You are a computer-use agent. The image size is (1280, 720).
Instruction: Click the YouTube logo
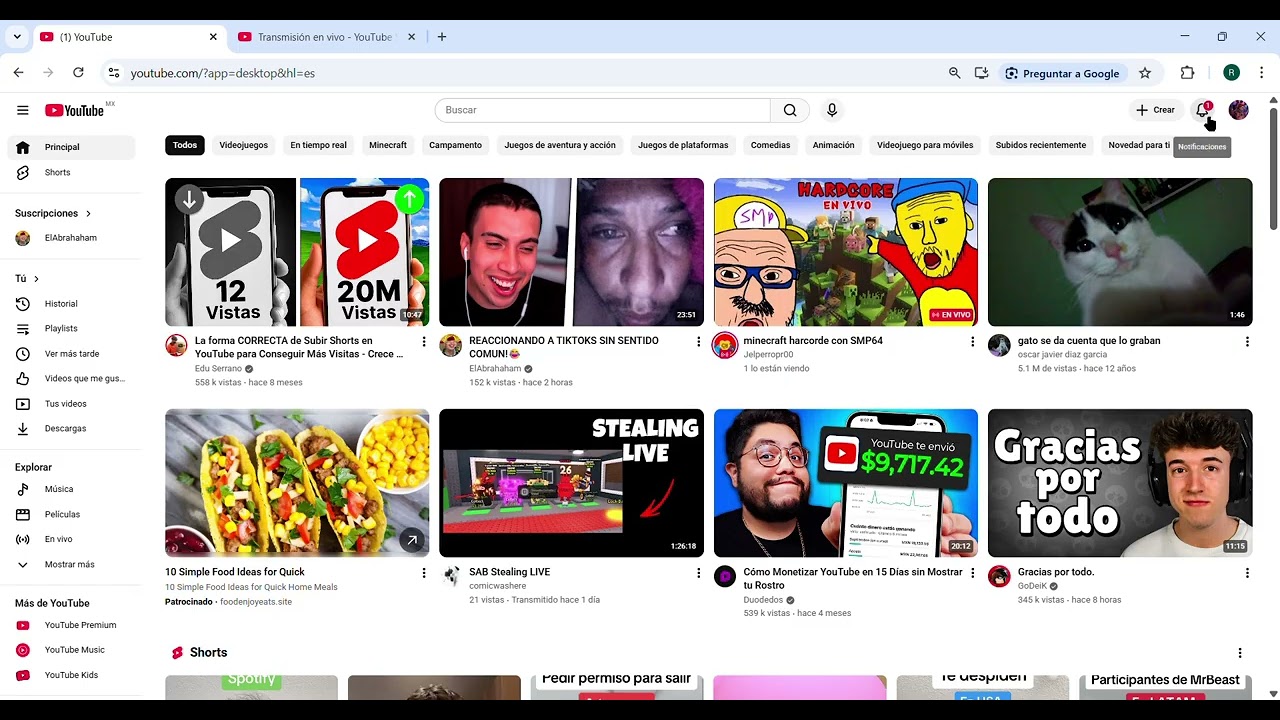point(75,110)
